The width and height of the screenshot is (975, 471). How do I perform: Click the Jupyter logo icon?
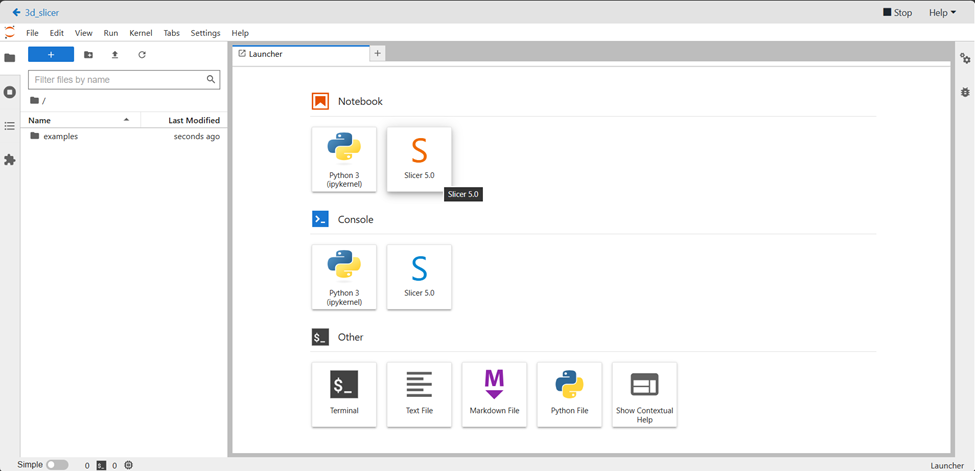point(9,32)
